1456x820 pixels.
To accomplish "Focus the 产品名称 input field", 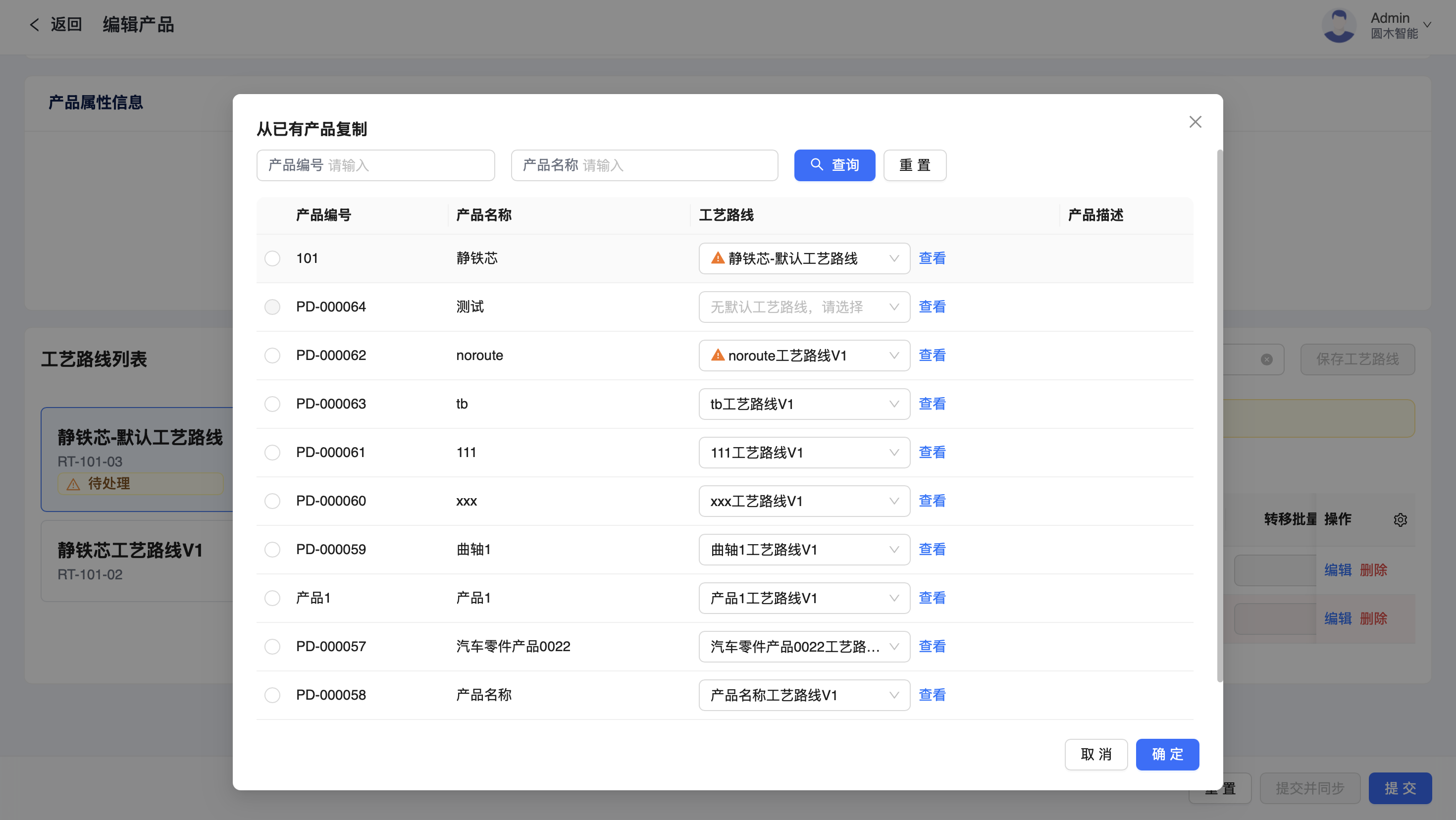I will 644,165.
